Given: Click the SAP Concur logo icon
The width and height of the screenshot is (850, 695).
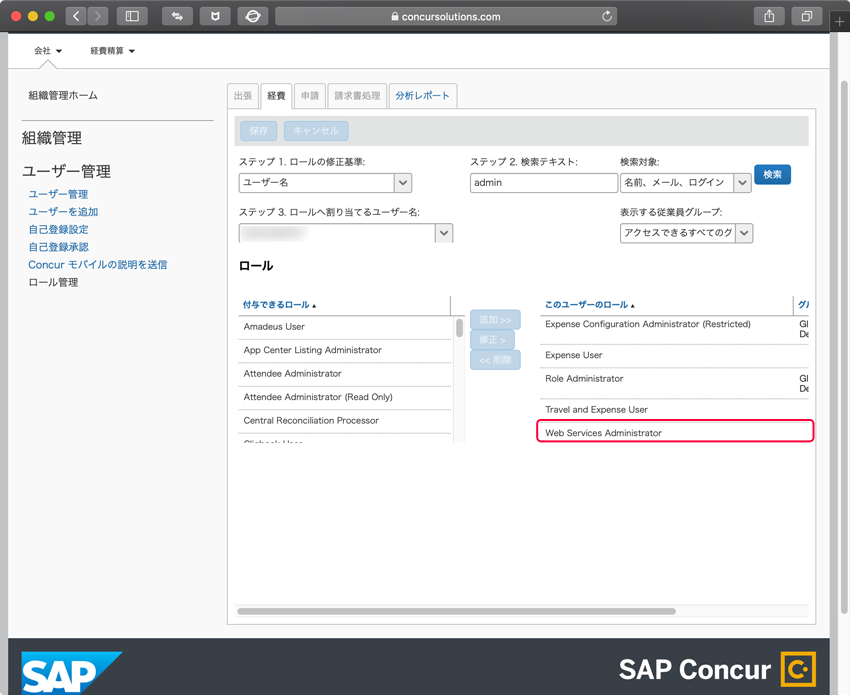Looking at the screenshot, I should [798, 670].
